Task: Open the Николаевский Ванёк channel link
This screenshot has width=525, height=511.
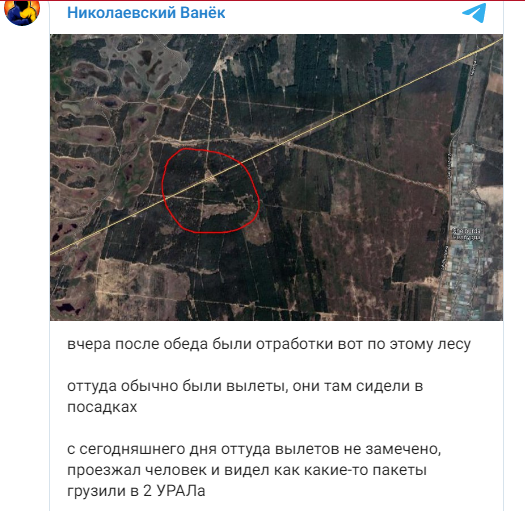Action: pos(146,13)
